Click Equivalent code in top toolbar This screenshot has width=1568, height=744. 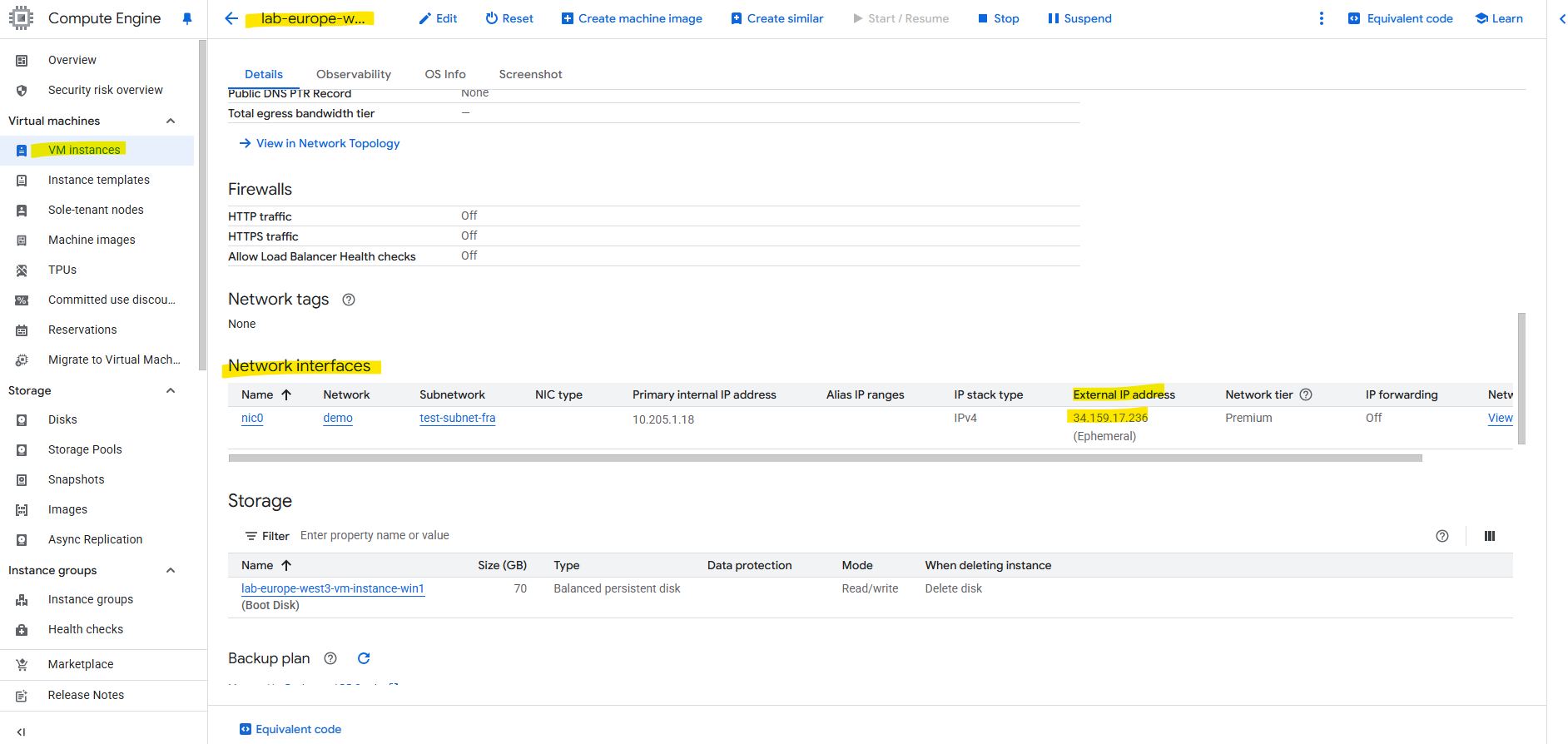(x=1401, y=18)
